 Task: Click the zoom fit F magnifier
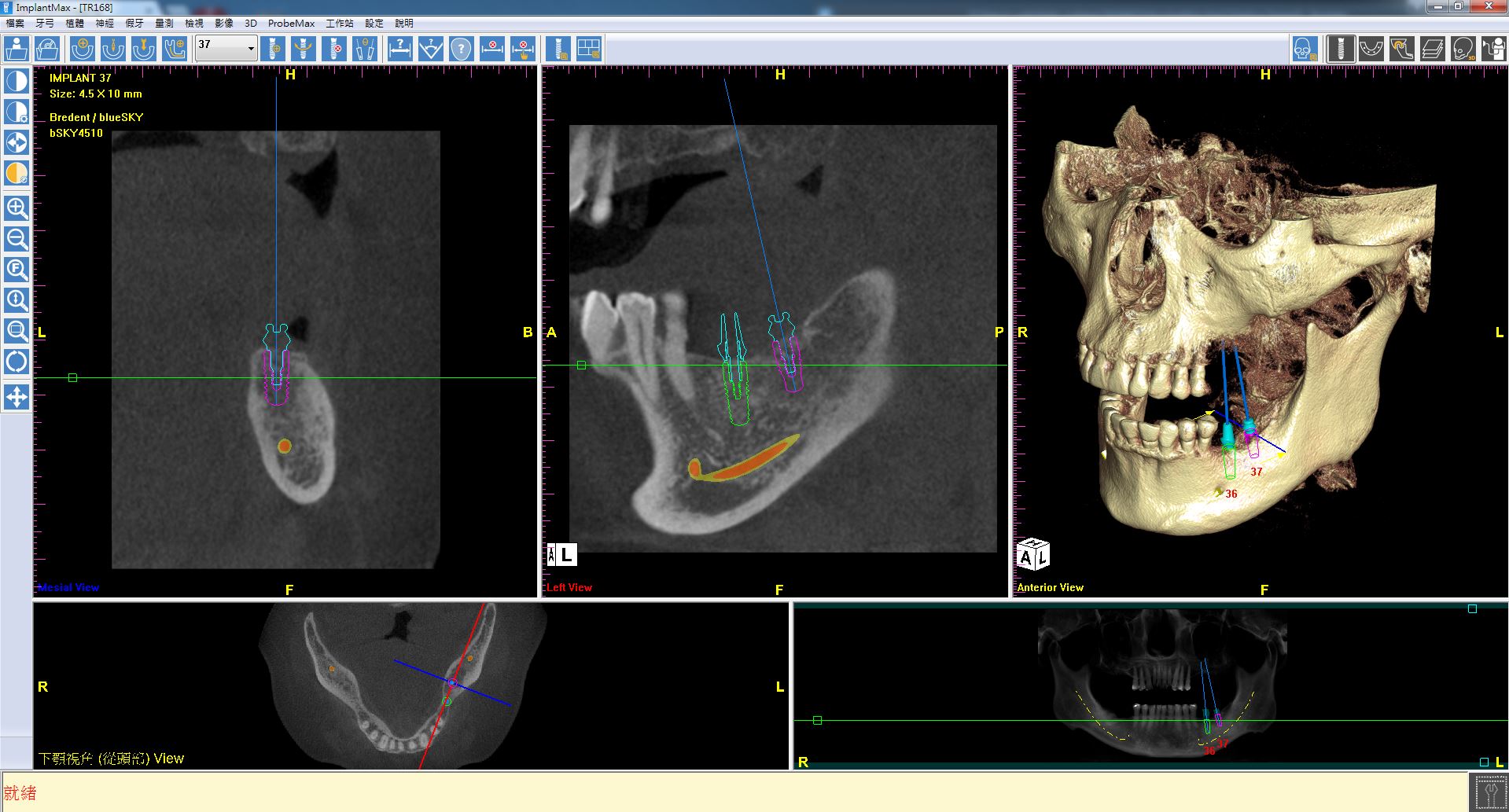[x=17, y=270]
